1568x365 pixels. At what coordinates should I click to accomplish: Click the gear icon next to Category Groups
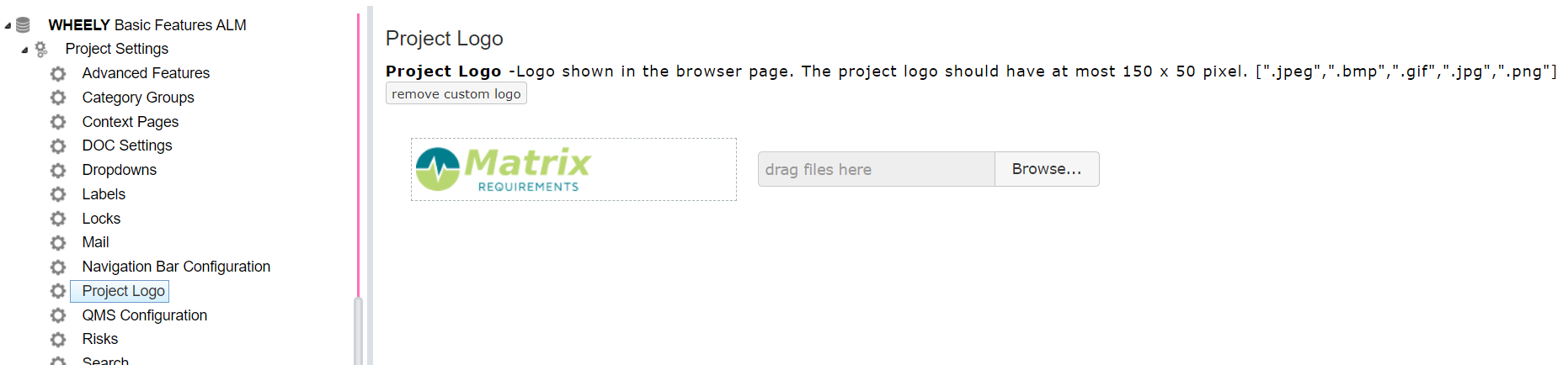(x=58, y=98)
